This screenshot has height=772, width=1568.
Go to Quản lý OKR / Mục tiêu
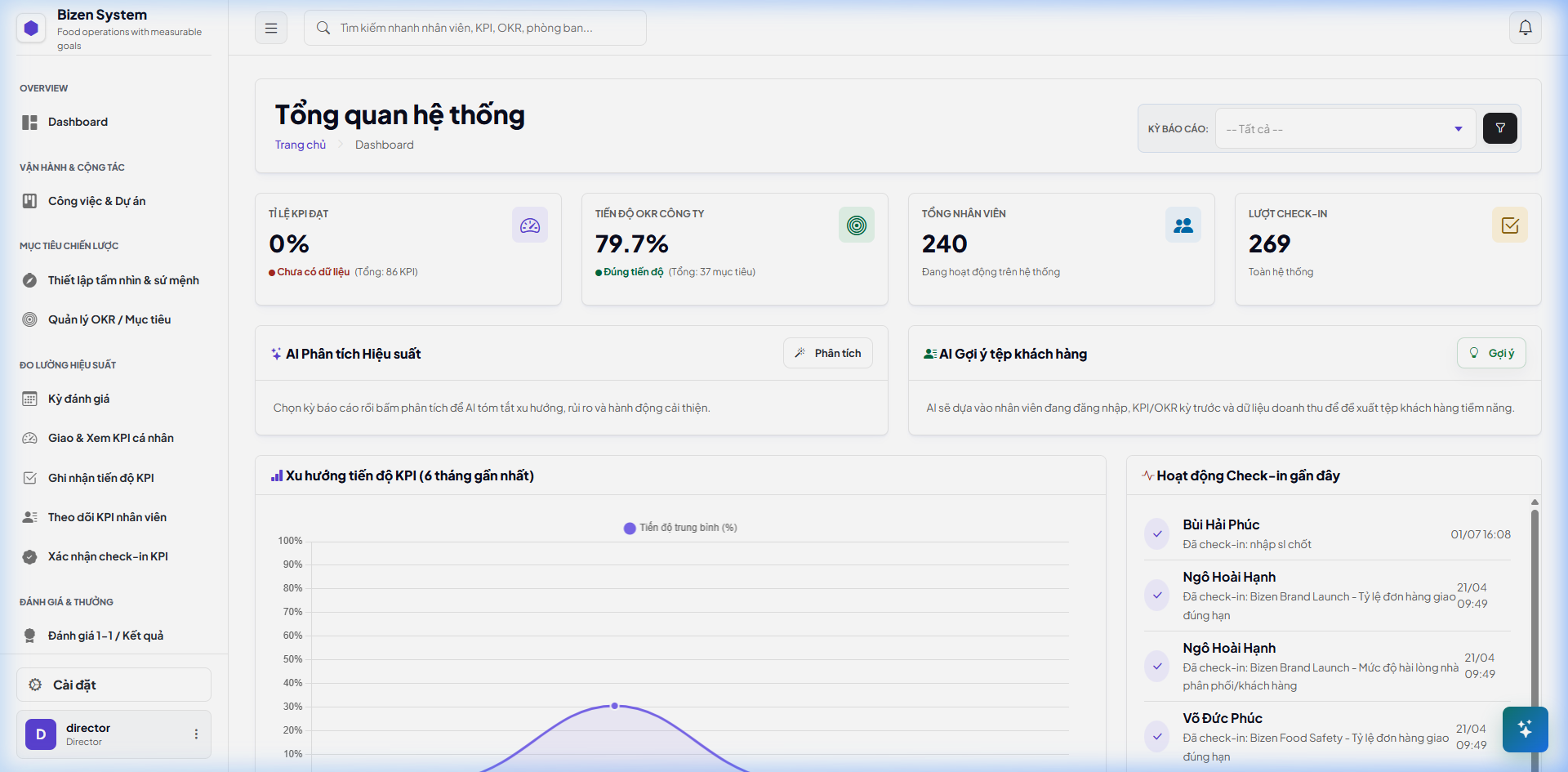[114, 319]
